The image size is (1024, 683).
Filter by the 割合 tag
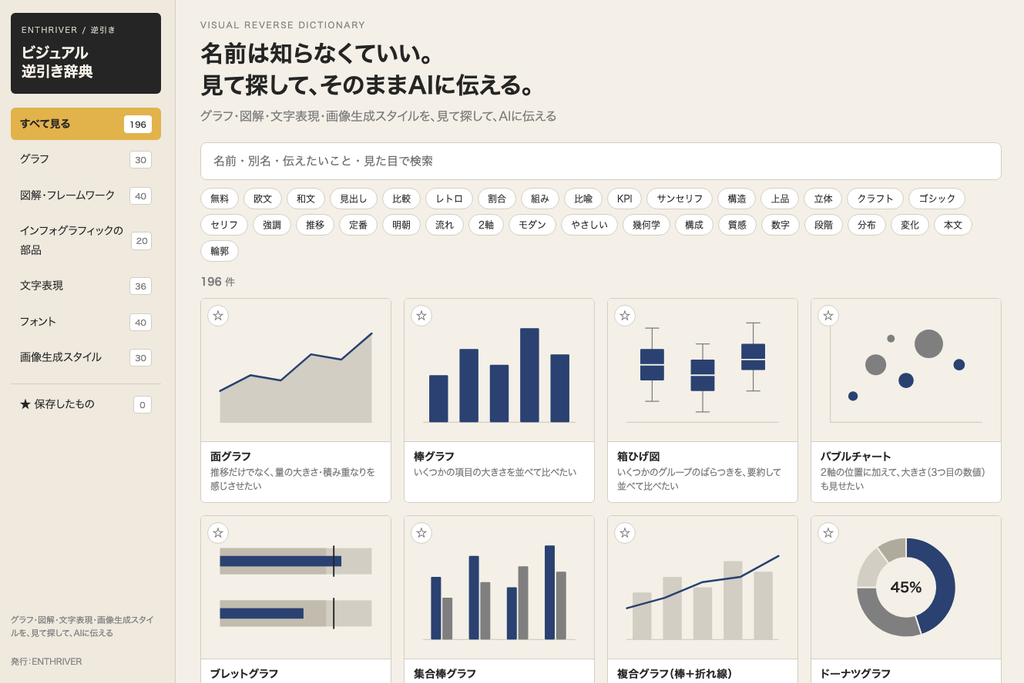pyautogui.click(x=497, y=199)
